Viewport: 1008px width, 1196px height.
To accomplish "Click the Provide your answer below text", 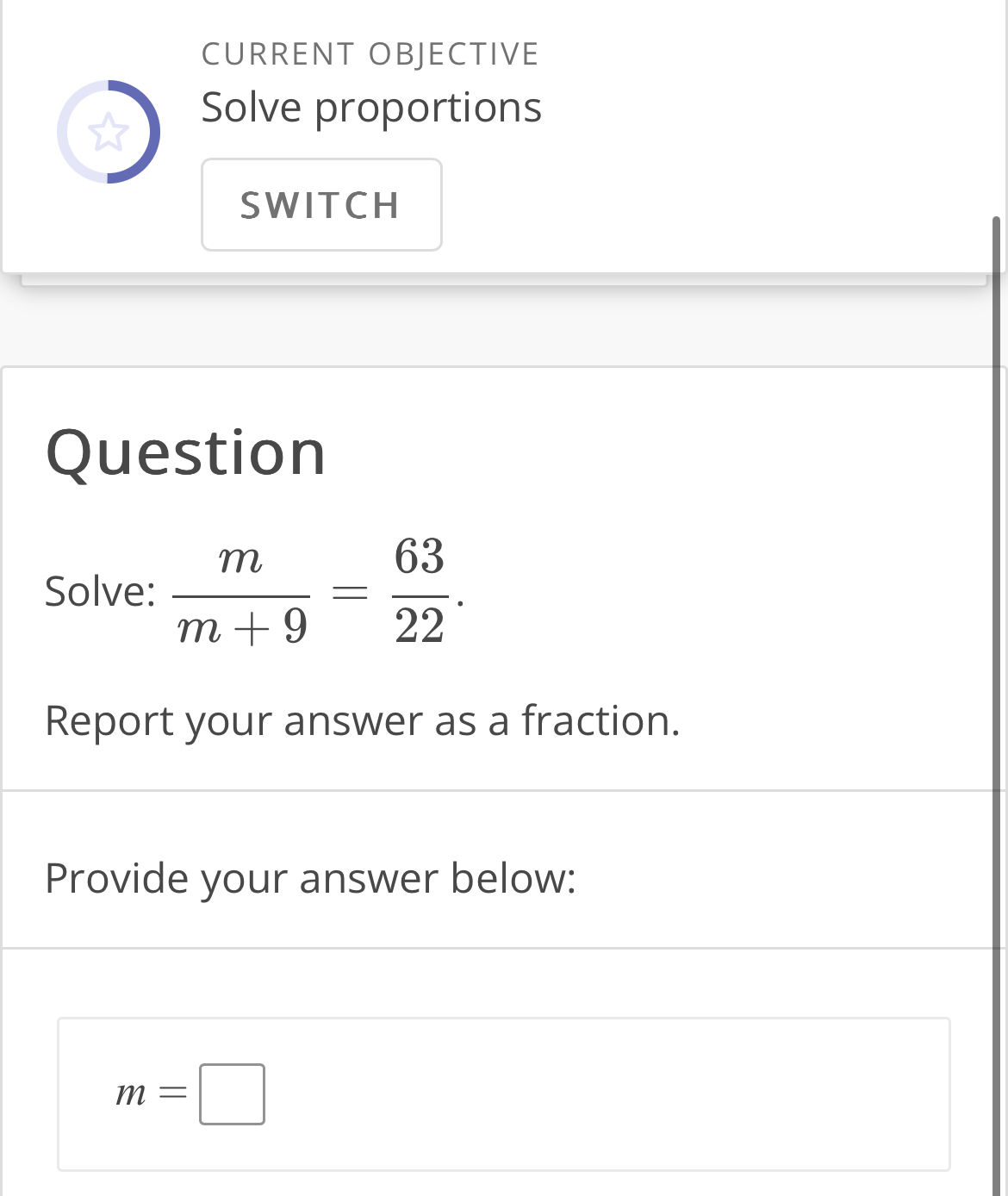I will click(x=312, y=877).
